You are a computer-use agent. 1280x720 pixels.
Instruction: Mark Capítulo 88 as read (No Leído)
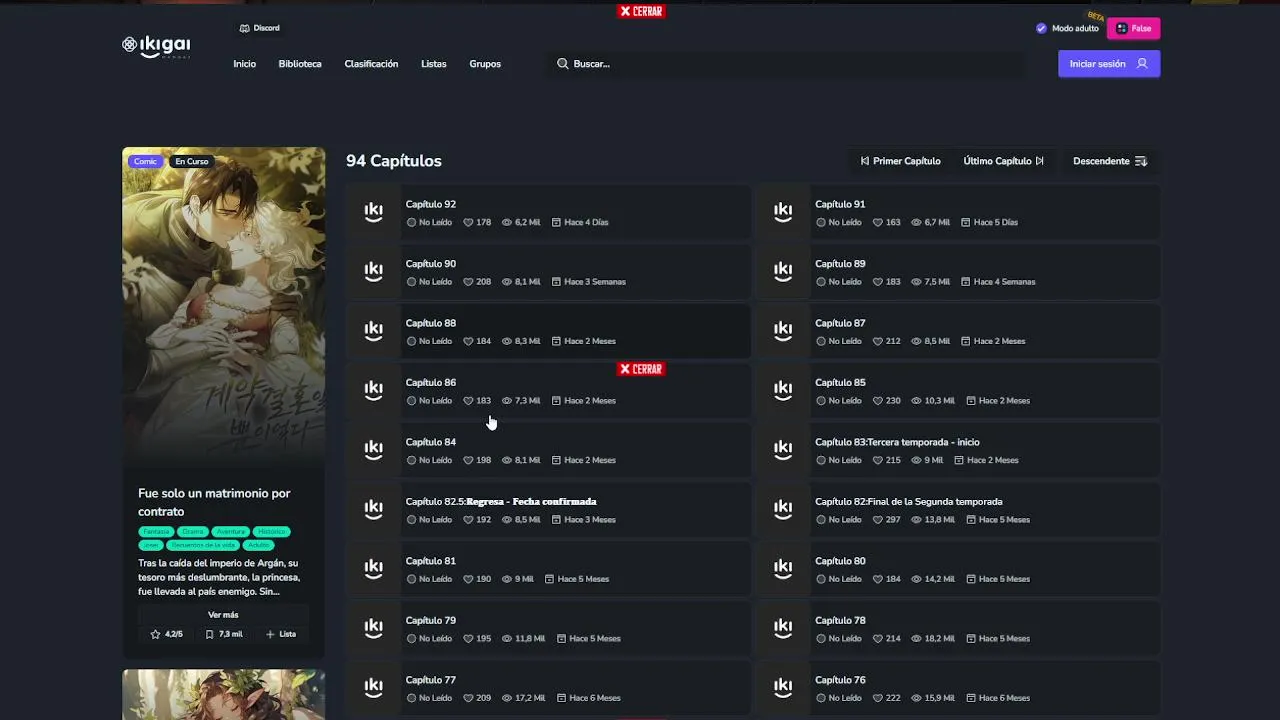(429, 341)
